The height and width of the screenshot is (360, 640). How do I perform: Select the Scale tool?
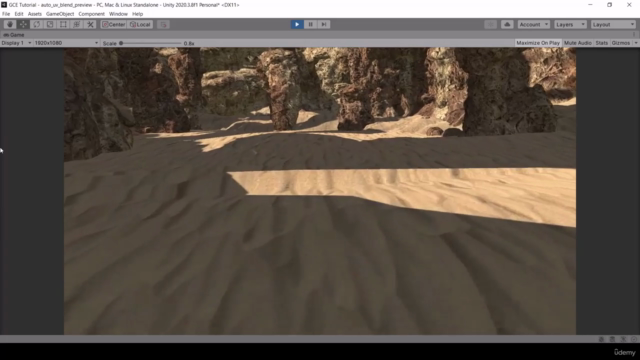[x=50, y=24]
